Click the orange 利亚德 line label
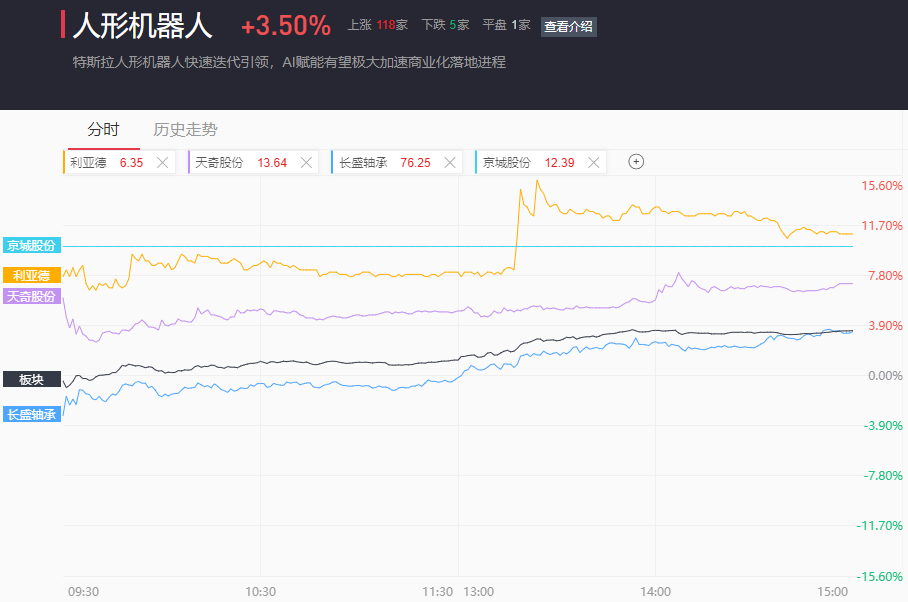The image size is (908, 602). pyautogui.click(x=31, y=275)
